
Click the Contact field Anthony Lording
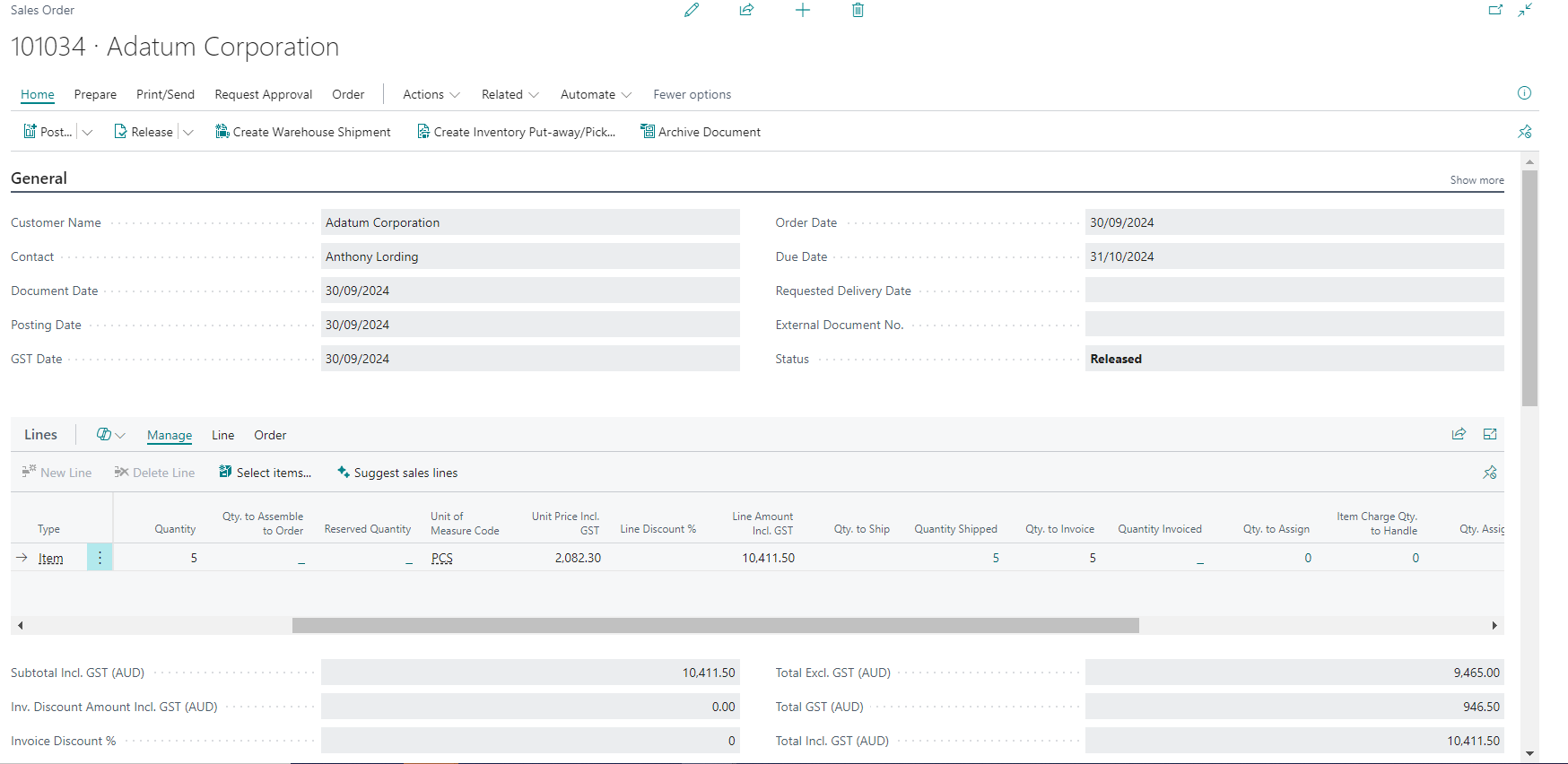530,256
